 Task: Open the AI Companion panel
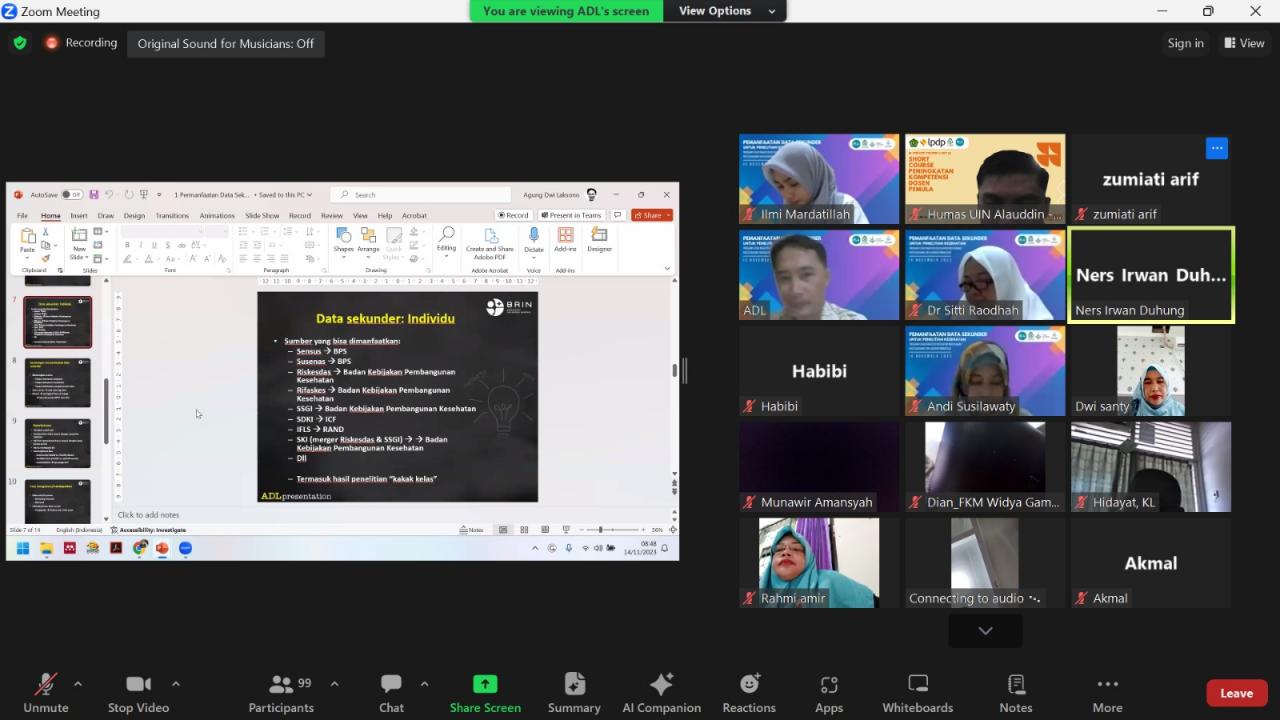tap(661, 692)
